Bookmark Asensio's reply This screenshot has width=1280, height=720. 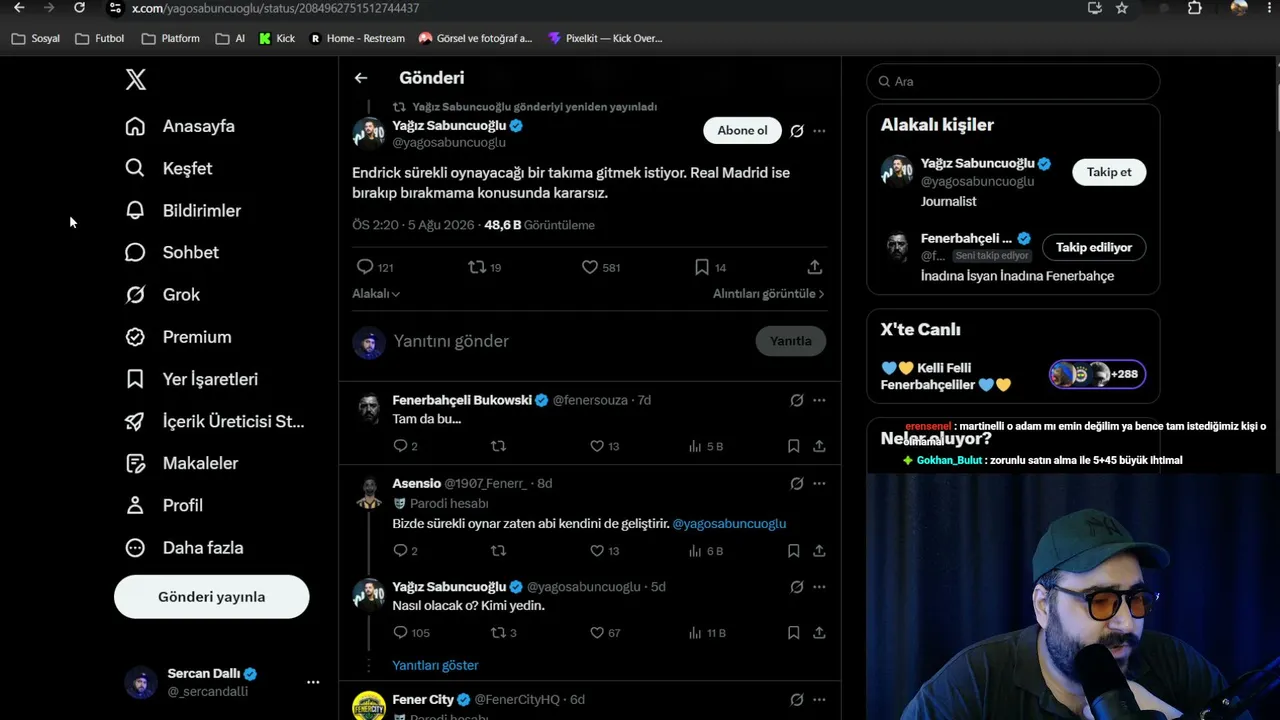pyautogui.click(x=793, y=551)
